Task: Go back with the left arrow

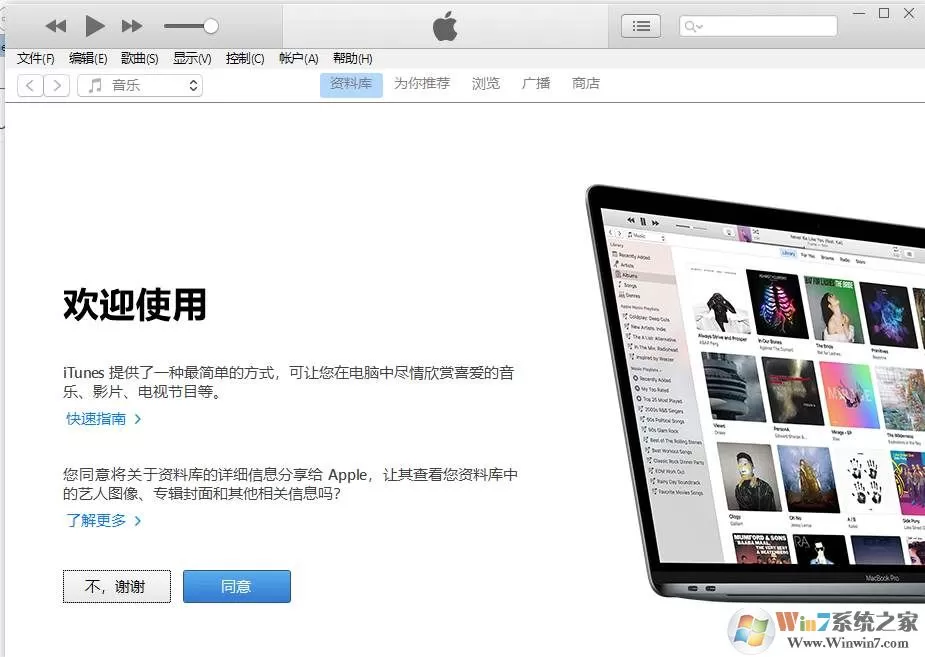Action: [x=30, y=86]
